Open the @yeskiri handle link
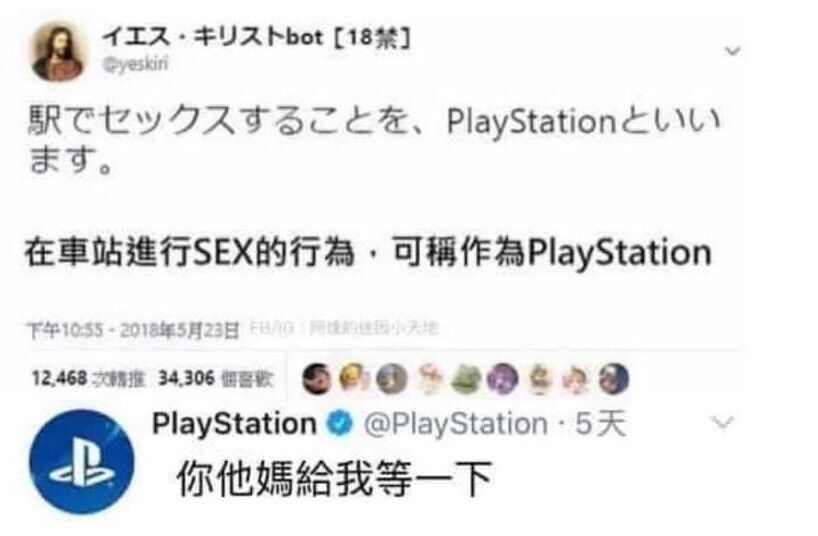The width and height of the screenshot is (818, 536). click(136, 64)
